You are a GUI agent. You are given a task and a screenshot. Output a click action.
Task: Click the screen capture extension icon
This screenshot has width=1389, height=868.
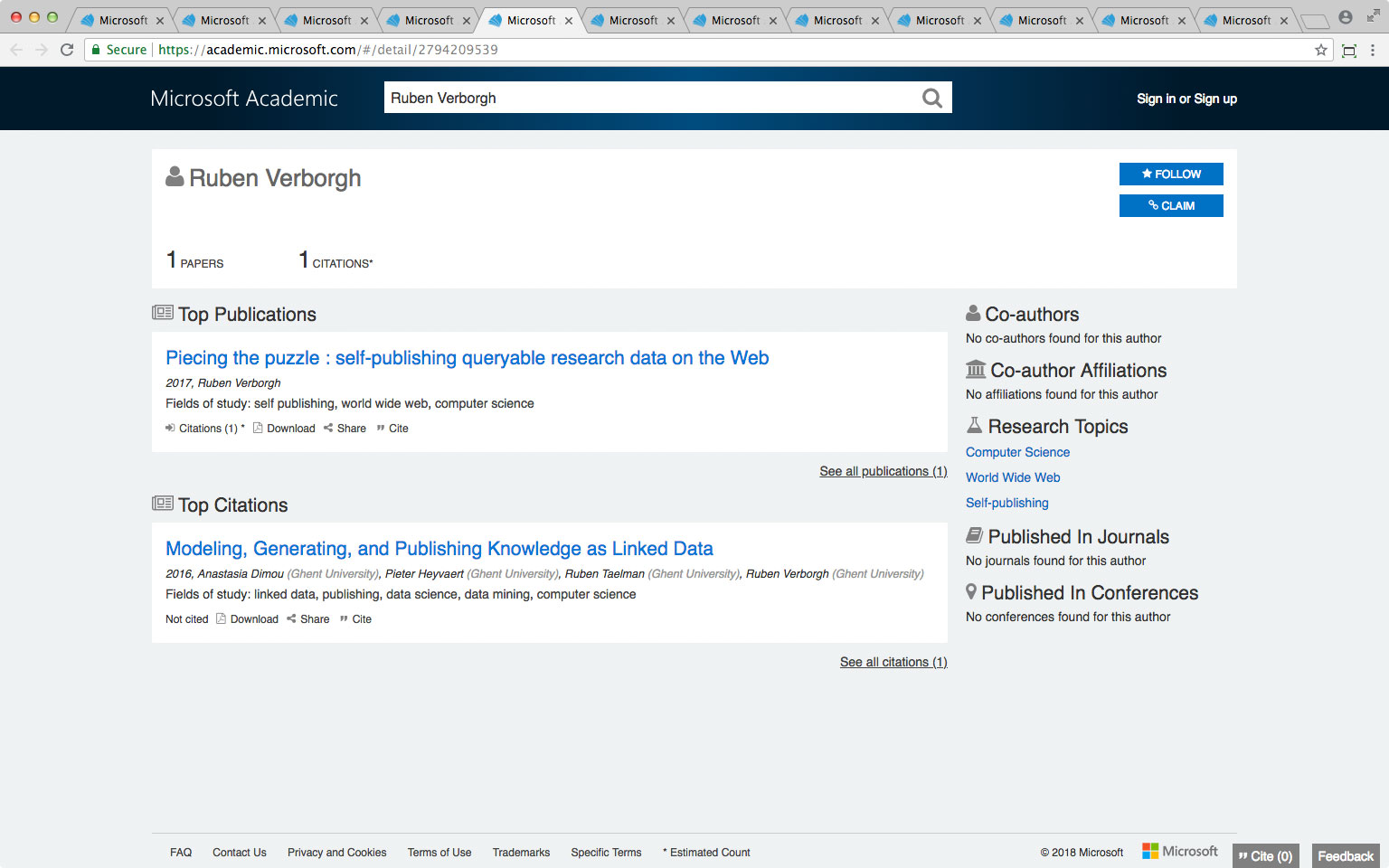[x=1349, y=50]
